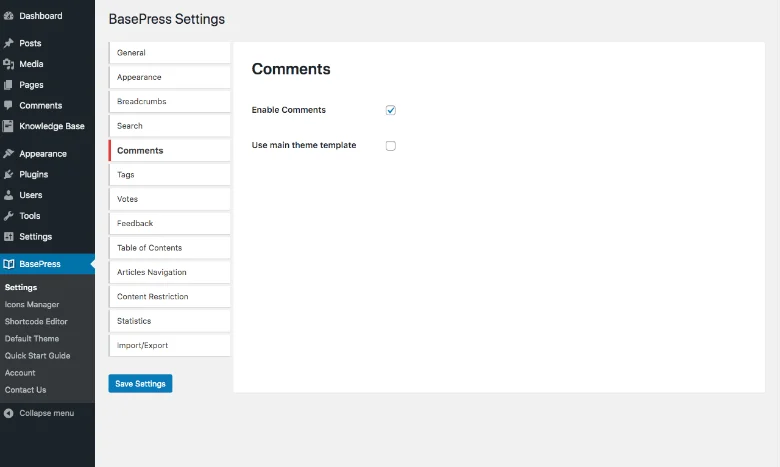Open the Table of Contents tab
Image resolution: width=780 pixels, height=467 pixels.
click(x=170, y=248)
